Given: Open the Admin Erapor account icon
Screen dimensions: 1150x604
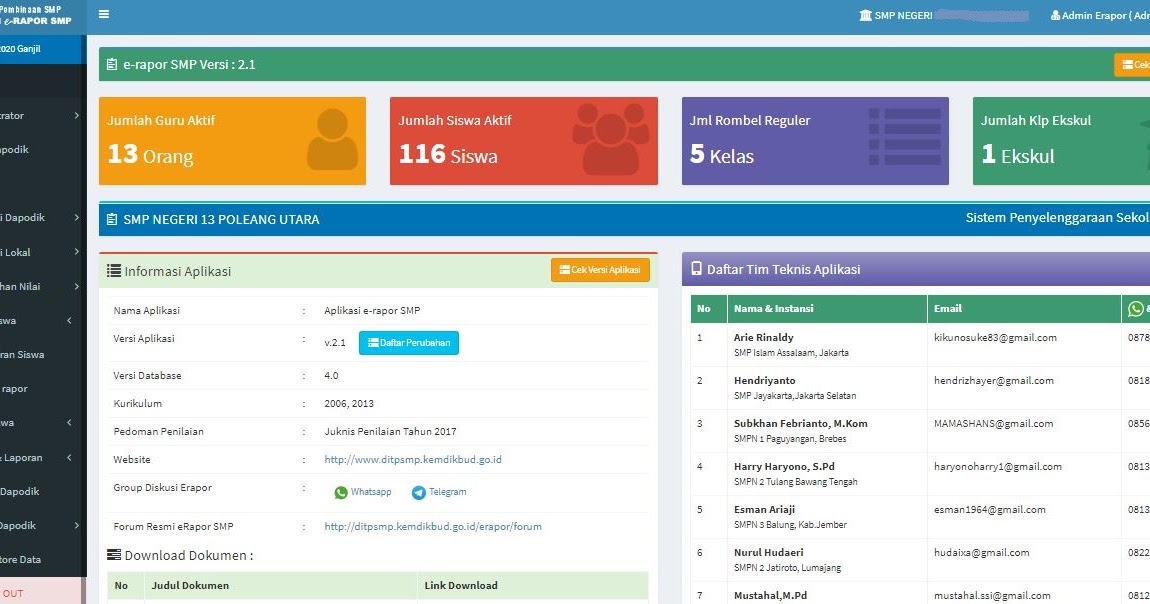Looking at the screenshot, I should 1055,14.
